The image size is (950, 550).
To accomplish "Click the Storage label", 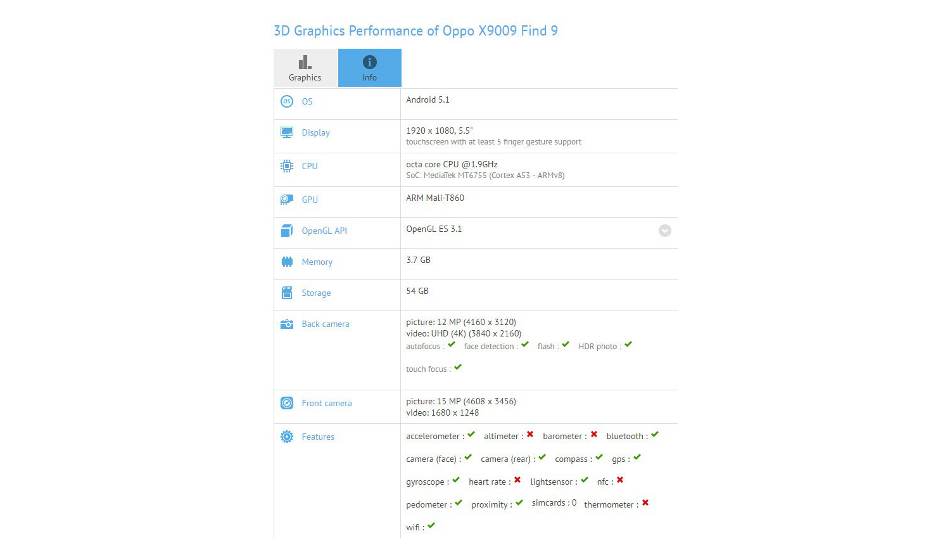I will (x=316, y=293).
